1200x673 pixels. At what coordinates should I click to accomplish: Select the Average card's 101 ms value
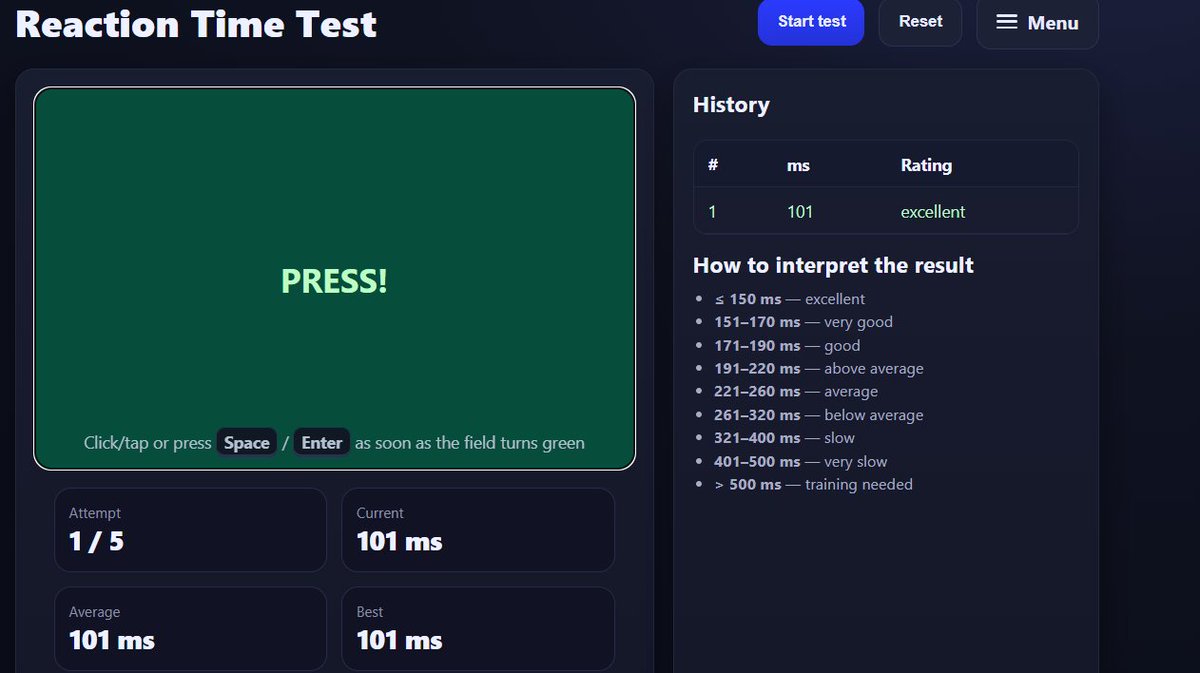[x=112, y=640]
